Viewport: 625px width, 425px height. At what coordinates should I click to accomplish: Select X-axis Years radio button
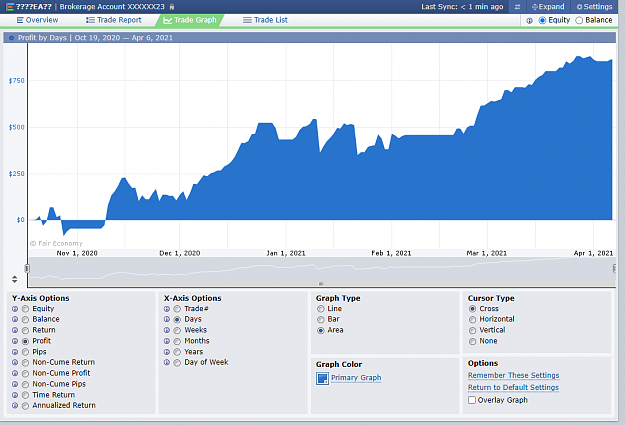[x=177, y=352]
